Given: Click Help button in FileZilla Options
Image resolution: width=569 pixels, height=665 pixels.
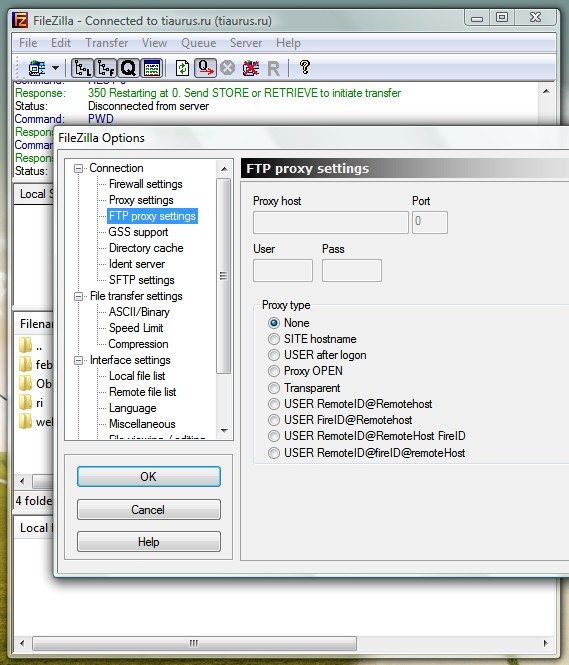Looking at the screenshot, I should [x=149, y=542].
